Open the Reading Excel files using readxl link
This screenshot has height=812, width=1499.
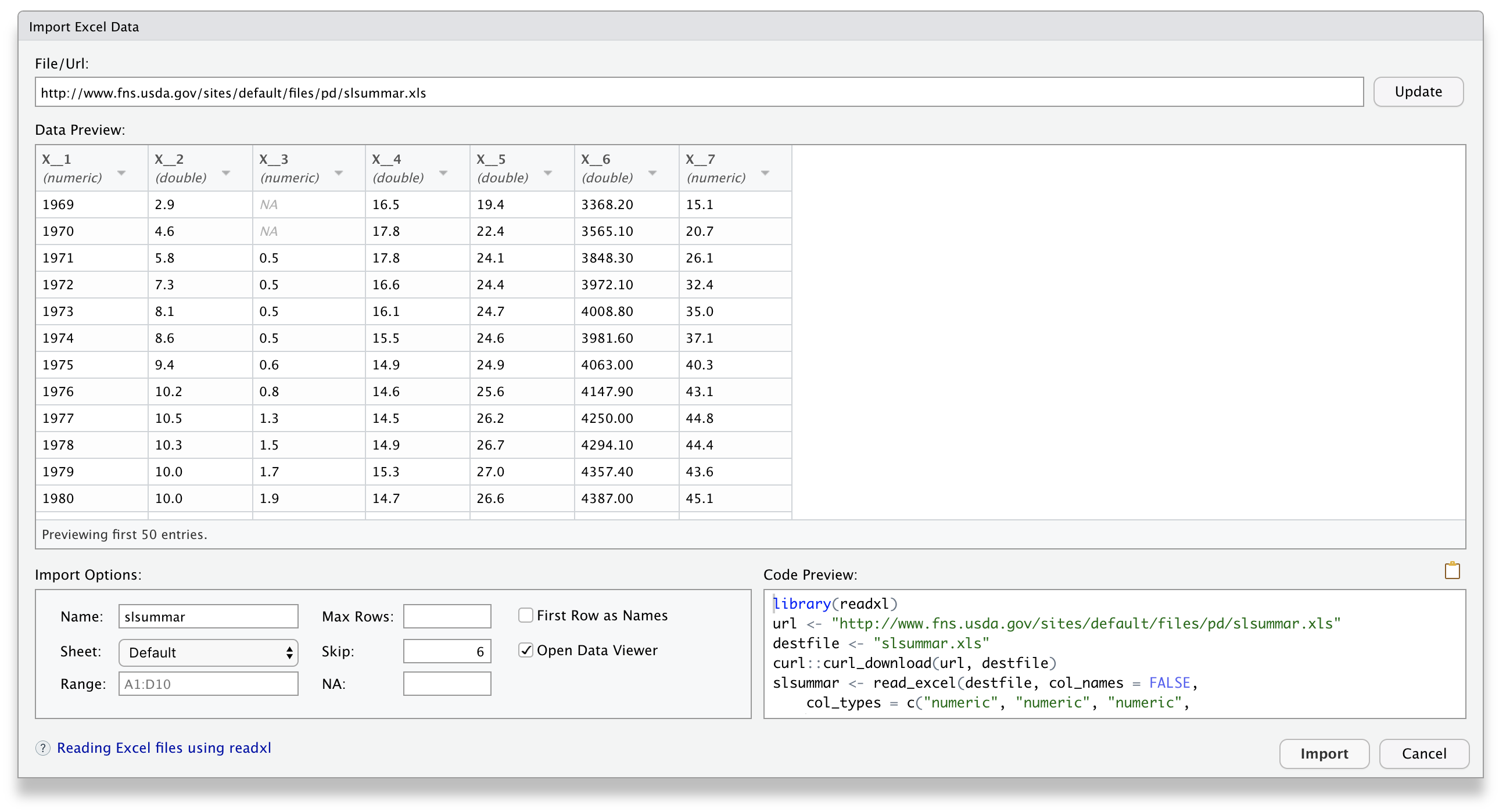[x=164, y=748]
